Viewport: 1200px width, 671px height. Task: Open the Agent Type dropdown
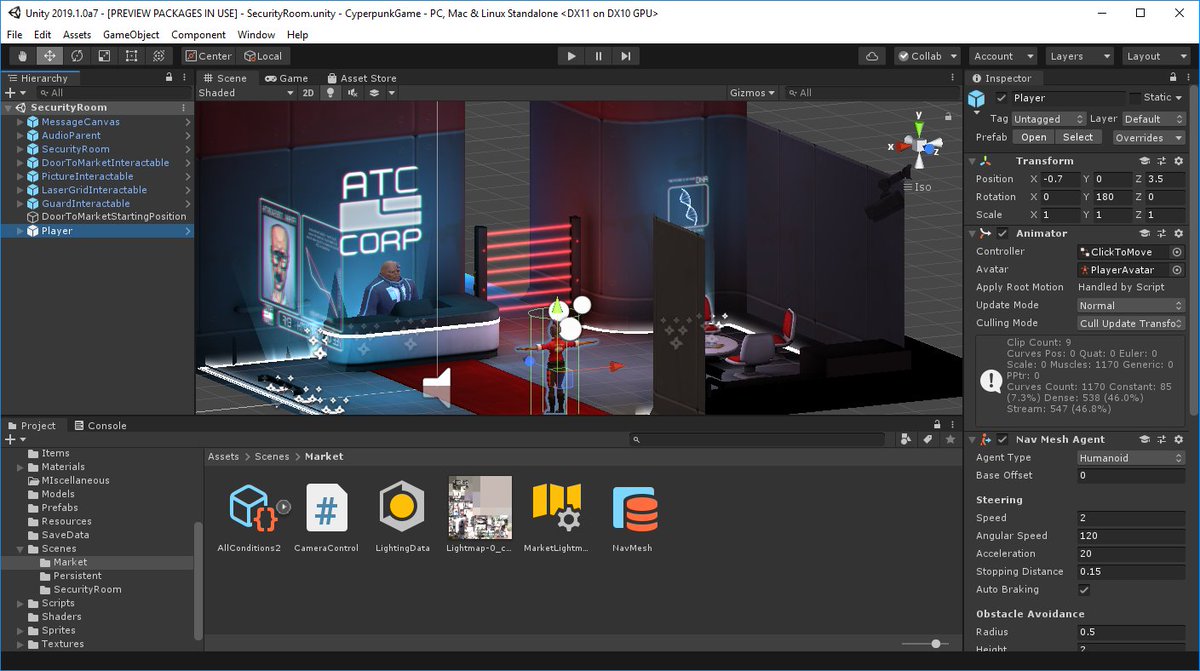[1130, 458]
